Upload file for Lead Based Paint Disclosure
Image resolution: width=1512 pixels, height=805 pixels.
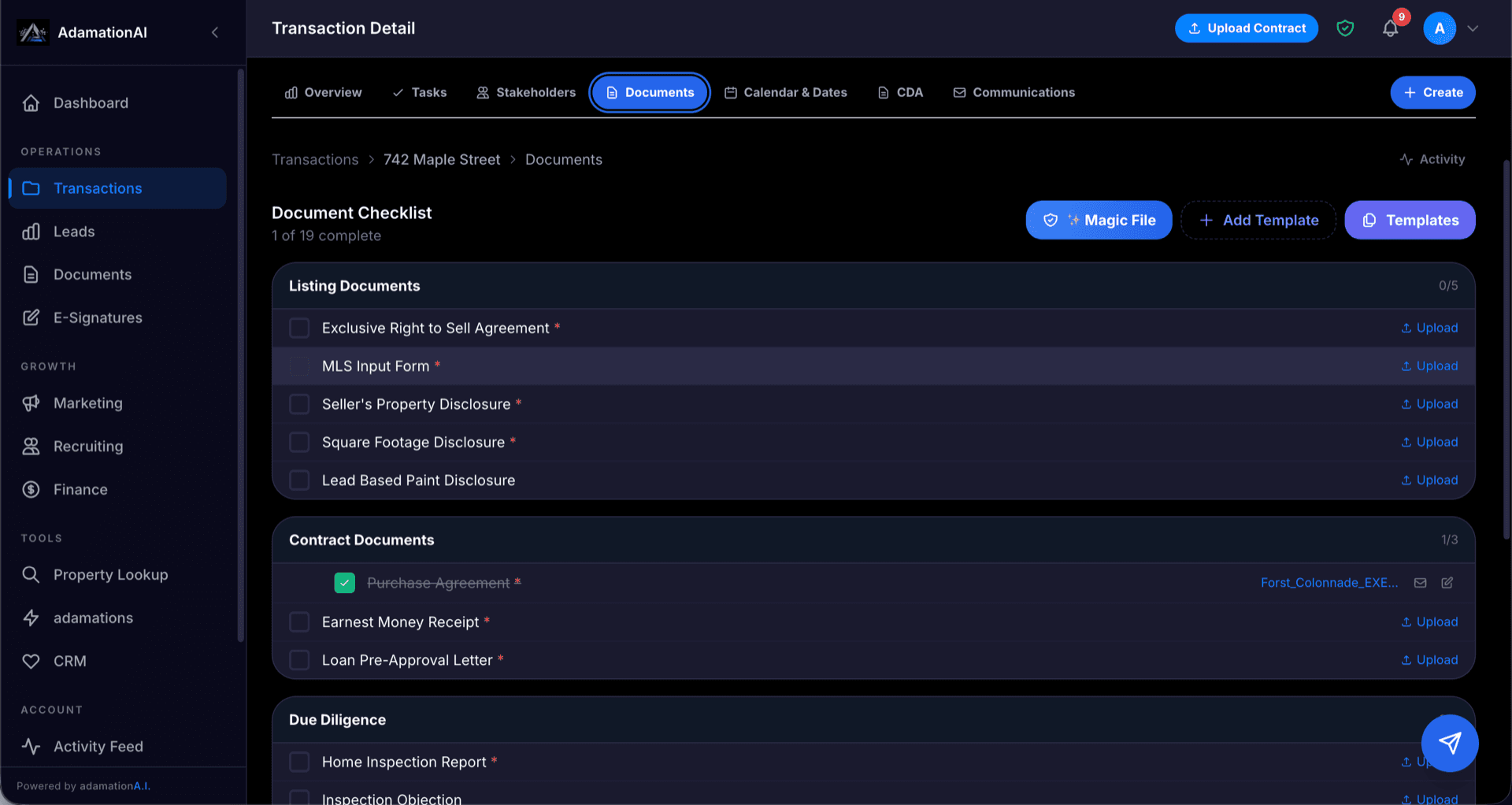pyautogui.click(x=1429, y=480)
